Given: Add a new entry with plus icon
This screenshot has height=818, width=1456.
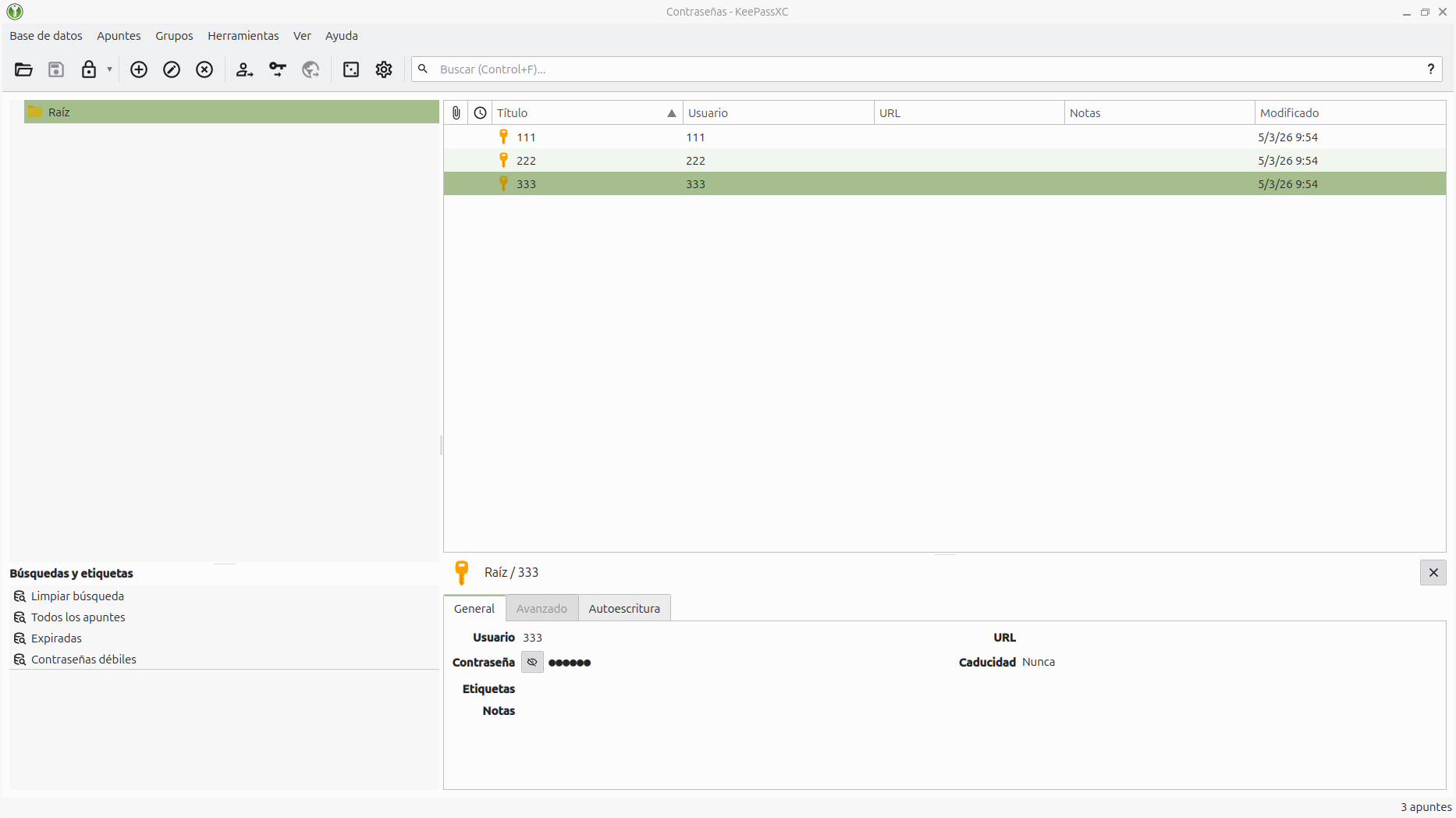Looking at the screenshot, I should [139, 69].
